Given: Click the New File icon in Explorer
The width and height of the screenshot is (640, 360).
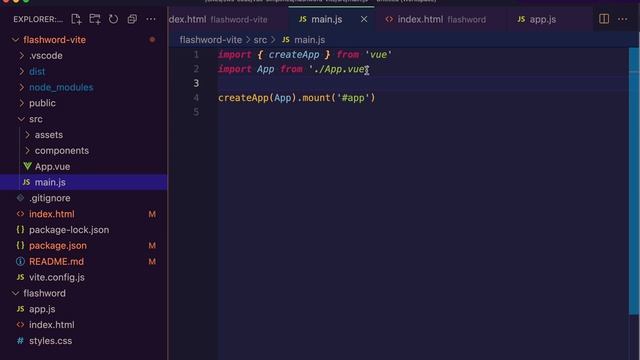Looking at the screenshot, I should pyautogui.click(x=76, y=19).
